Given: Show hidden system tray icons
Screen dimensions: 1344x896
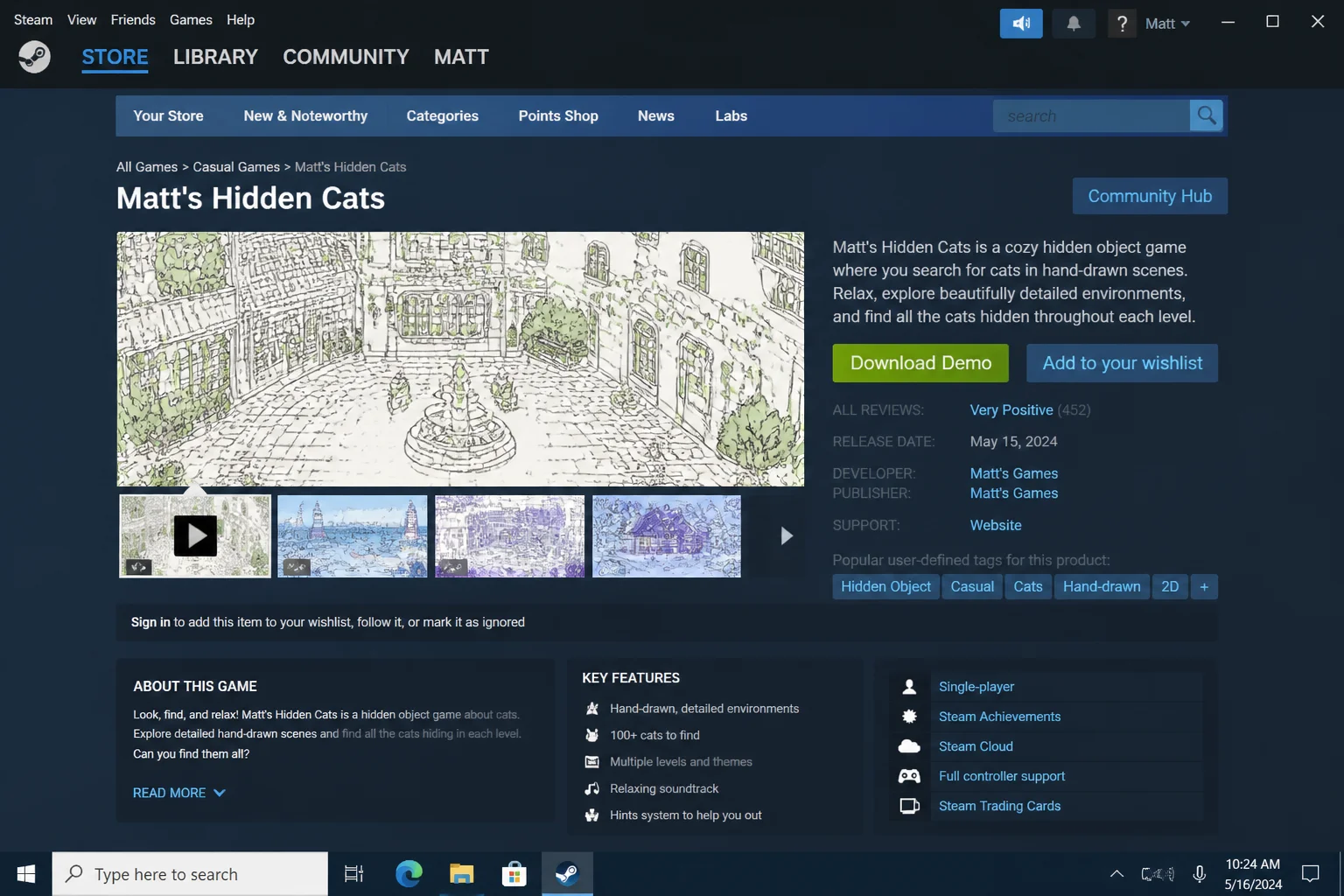Looking at the screenshot, I should [1116, 874].
